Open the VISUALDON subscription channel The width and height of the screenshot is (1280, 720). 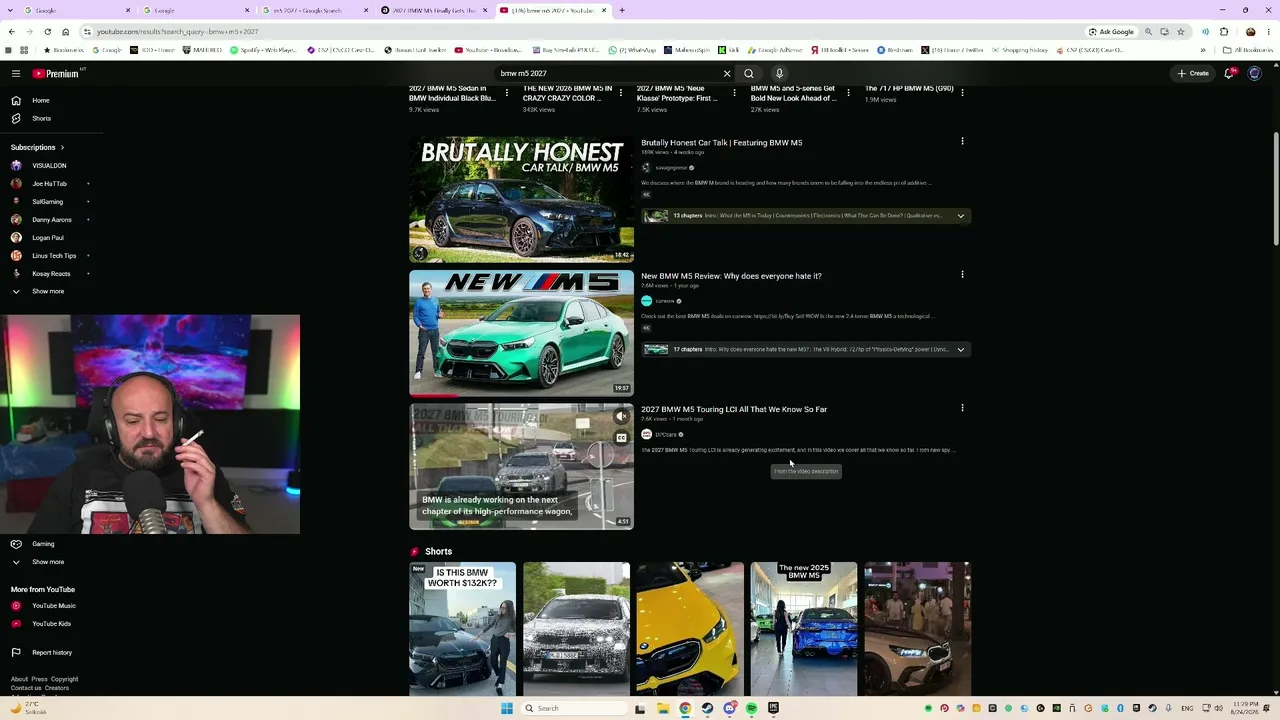point(48,165)
